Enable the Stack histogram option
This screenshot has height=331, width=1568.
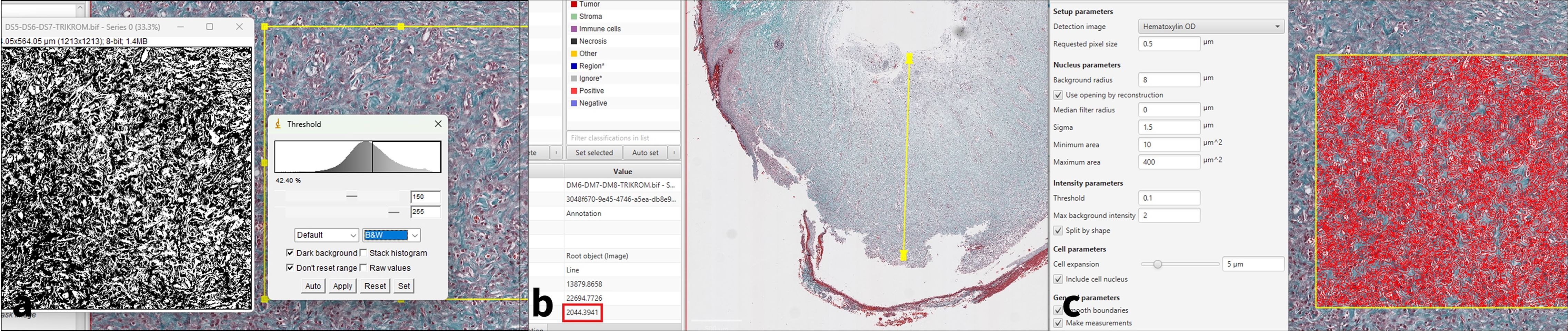tap(363, 253)
